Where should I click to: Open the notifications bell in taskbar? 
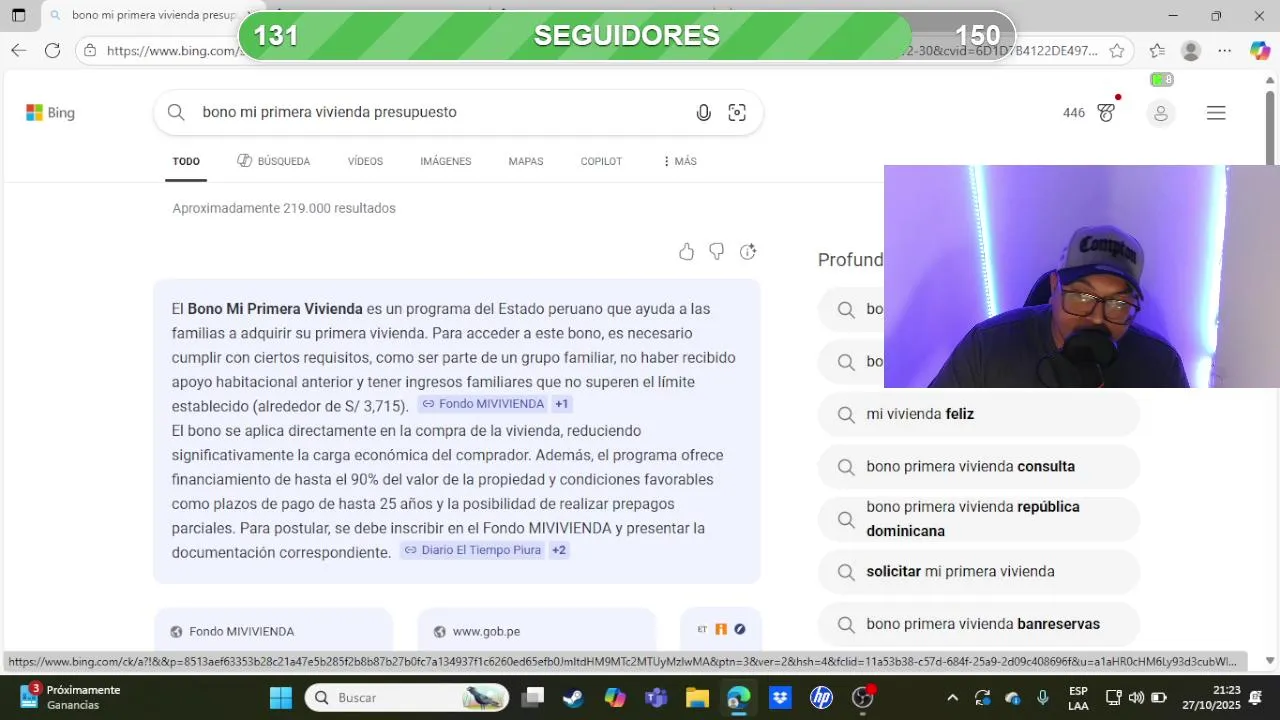[1256, 697]
